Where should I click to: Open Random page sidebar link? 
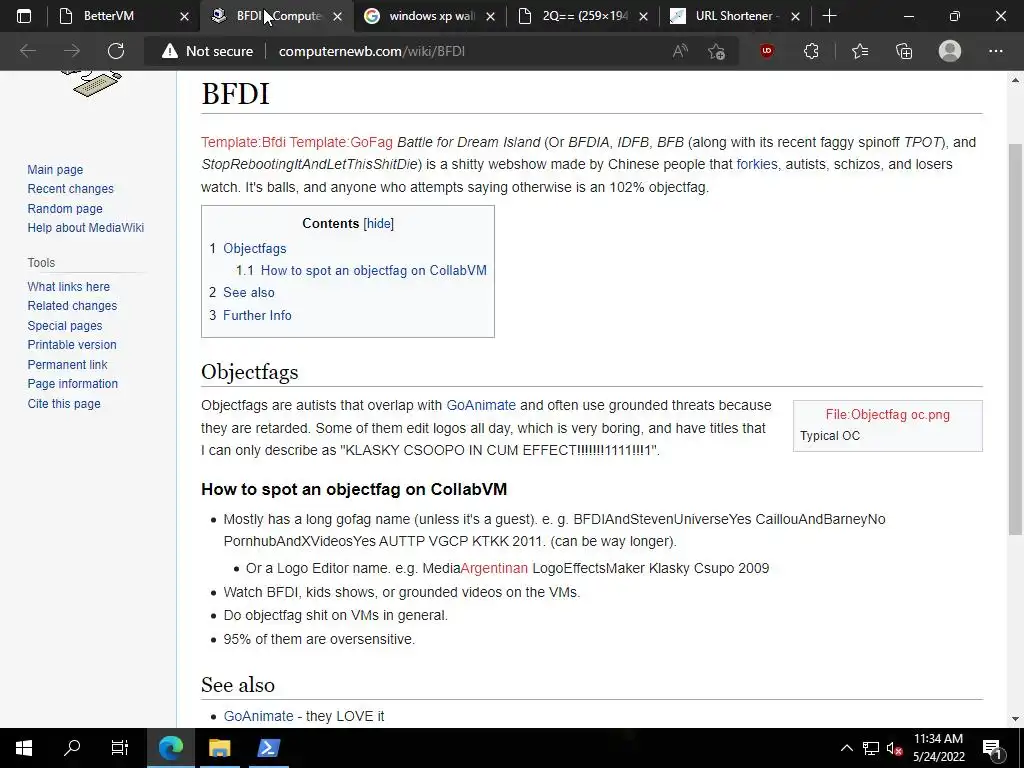[65, 209]
